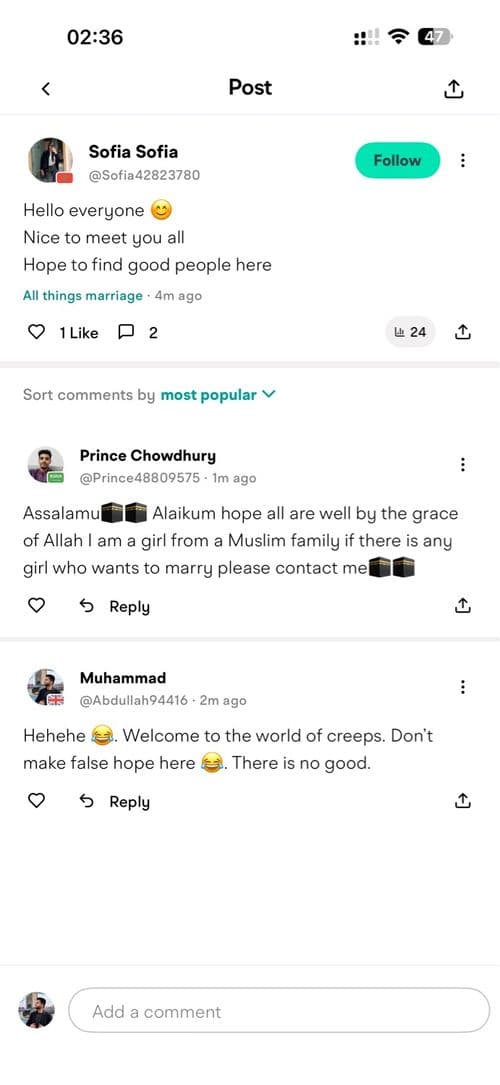Open Sofia Sofia's profile picture
The image size is (500, 1085).
(x=50, y=161)
